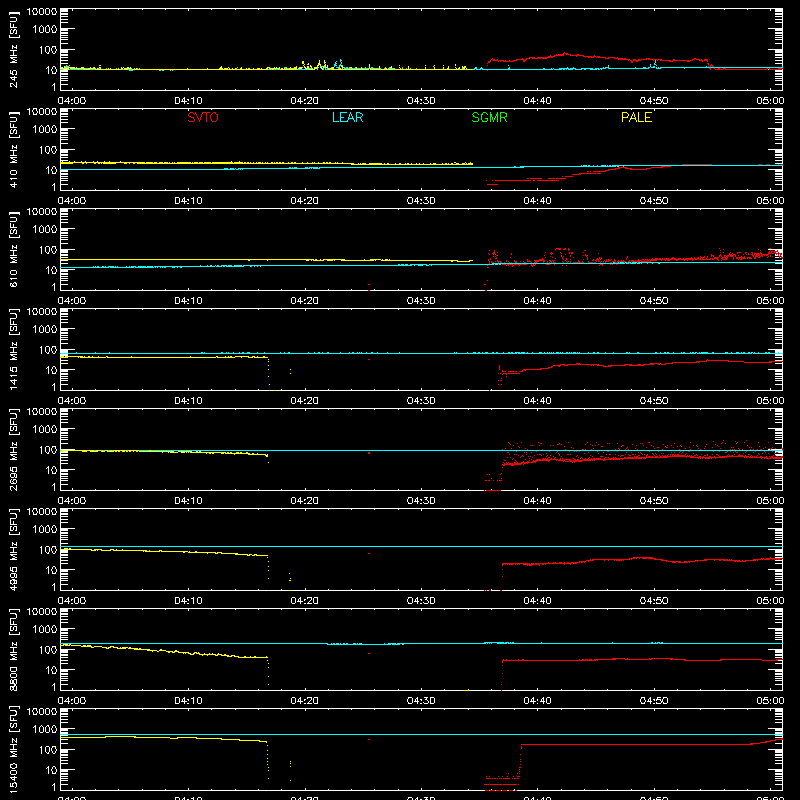Select the '1415 MHz [SFU]' axis title
The image size is (800, 800).
coord(13,349)
